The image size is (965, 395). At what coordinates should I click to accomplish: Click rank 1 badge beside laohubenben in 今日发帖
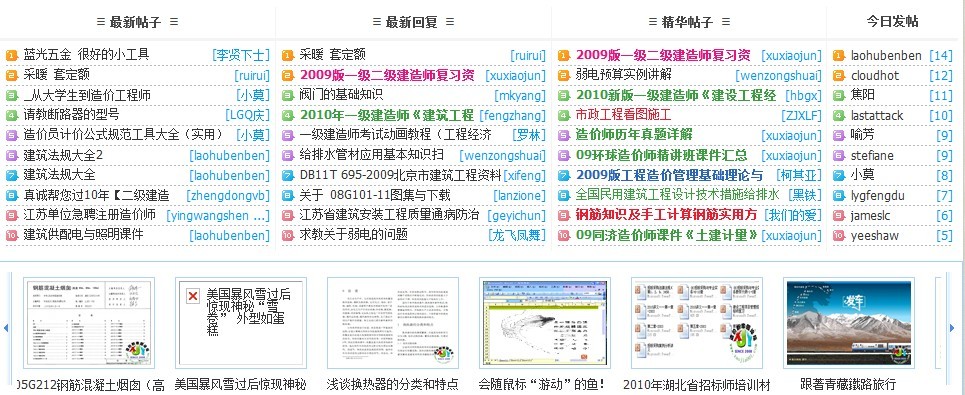tap(838, 55)
